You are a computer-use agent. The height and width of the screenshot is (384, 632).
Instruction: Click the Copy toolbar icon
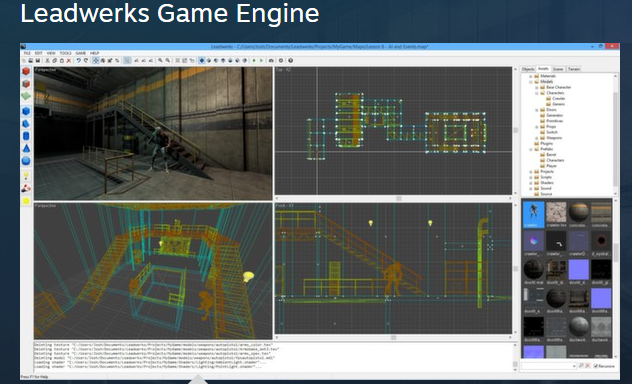[x=54, y=60]
